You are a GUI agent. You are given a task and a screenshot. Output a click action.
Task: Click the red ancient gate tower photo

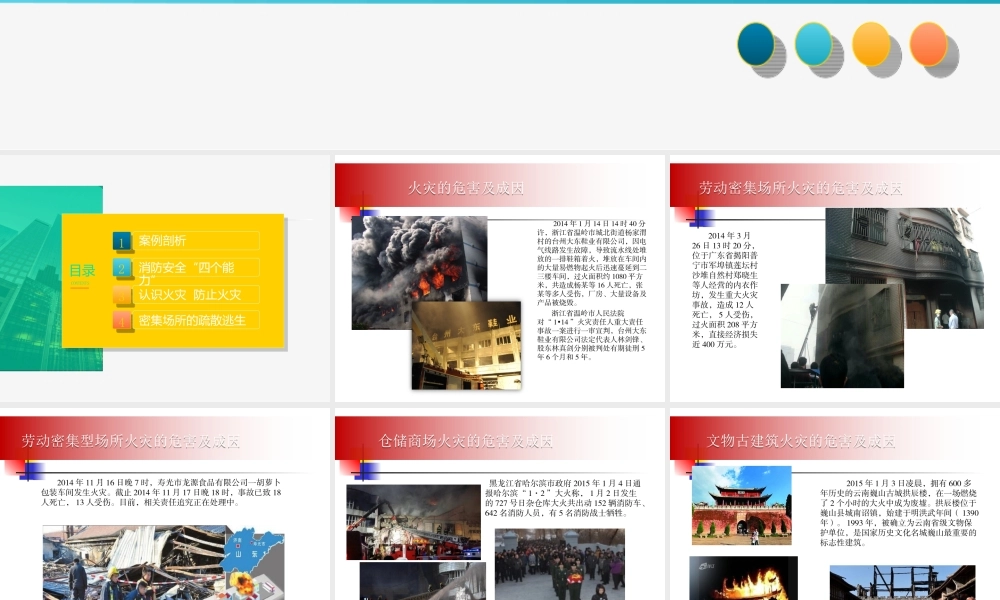click(x=741, y=505)
